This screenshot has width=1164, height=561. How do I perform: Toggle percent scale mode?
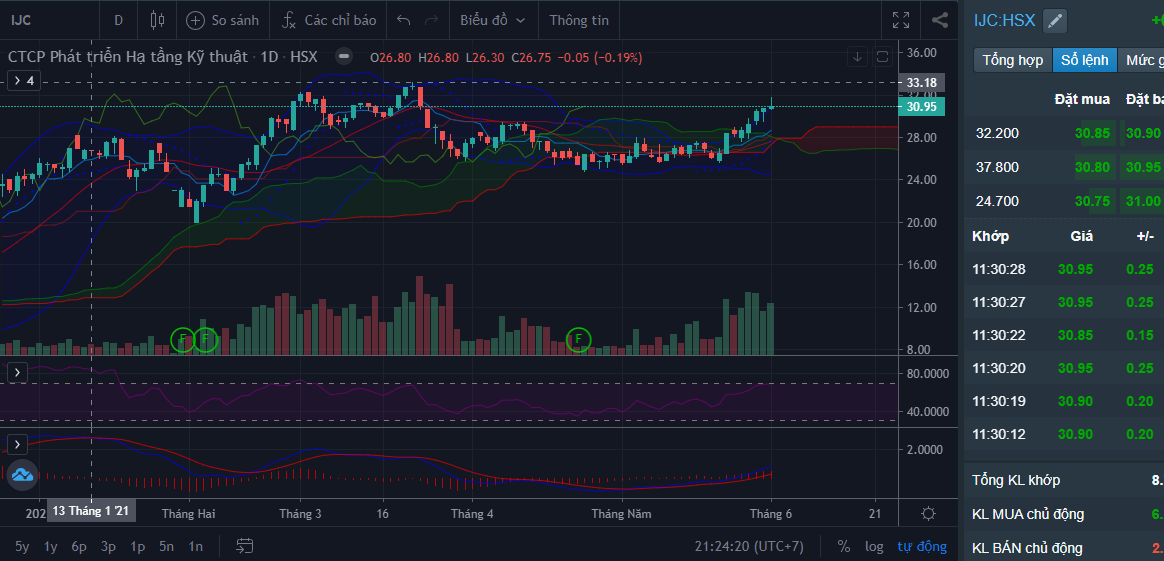tap(844, 546)
